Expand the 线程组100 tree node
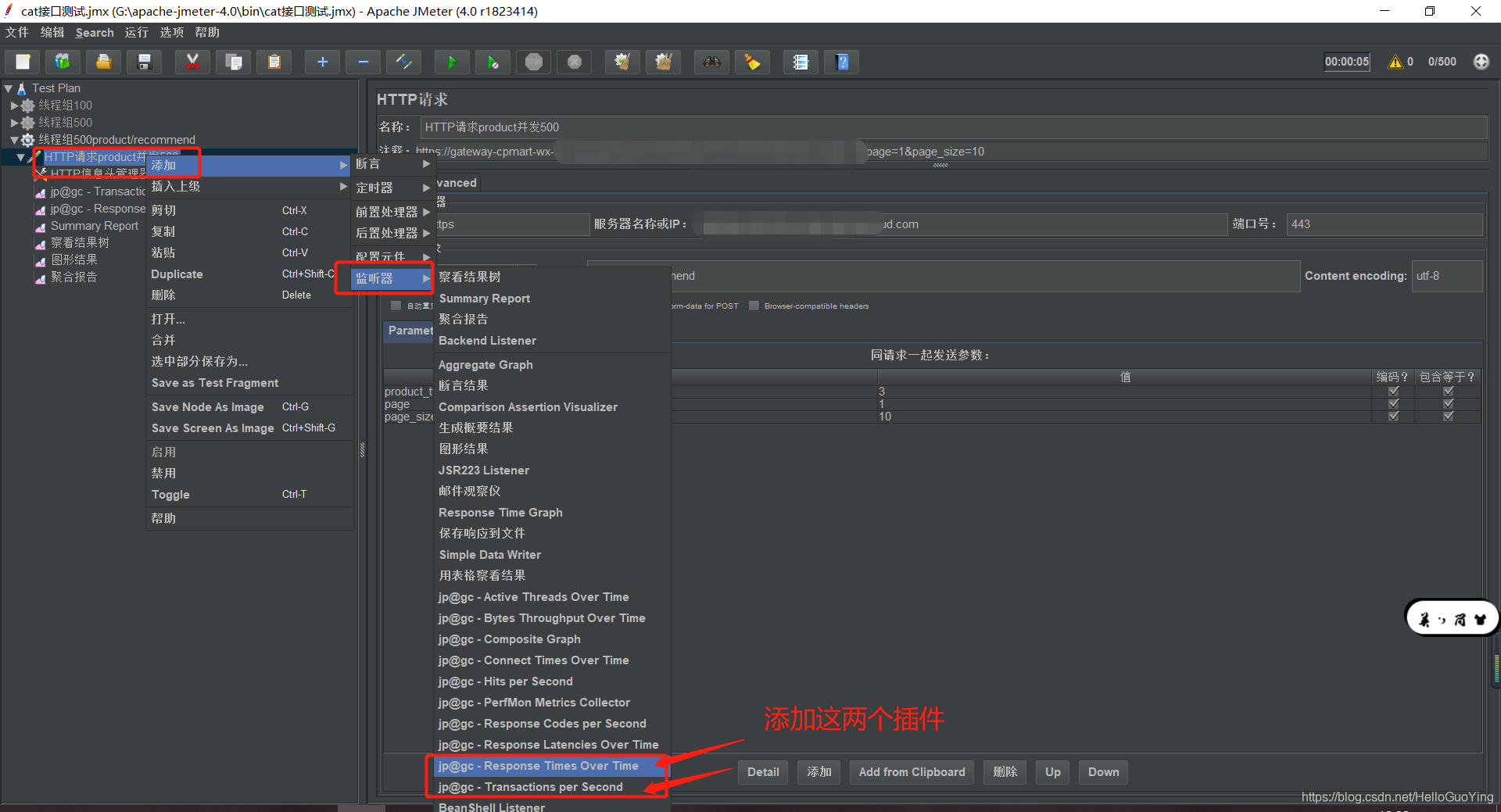This screenshot has width=1501, height=812. click(14, 106)
